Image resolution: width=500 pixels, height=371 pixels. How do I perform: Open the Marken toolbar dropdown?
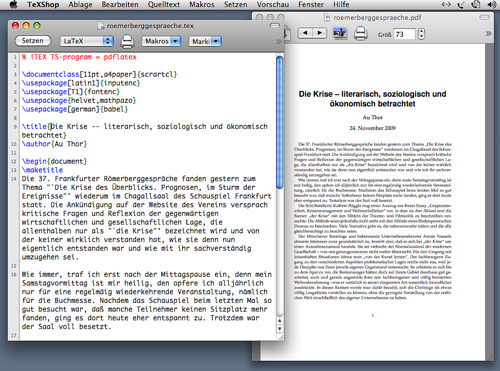[205, 41]
